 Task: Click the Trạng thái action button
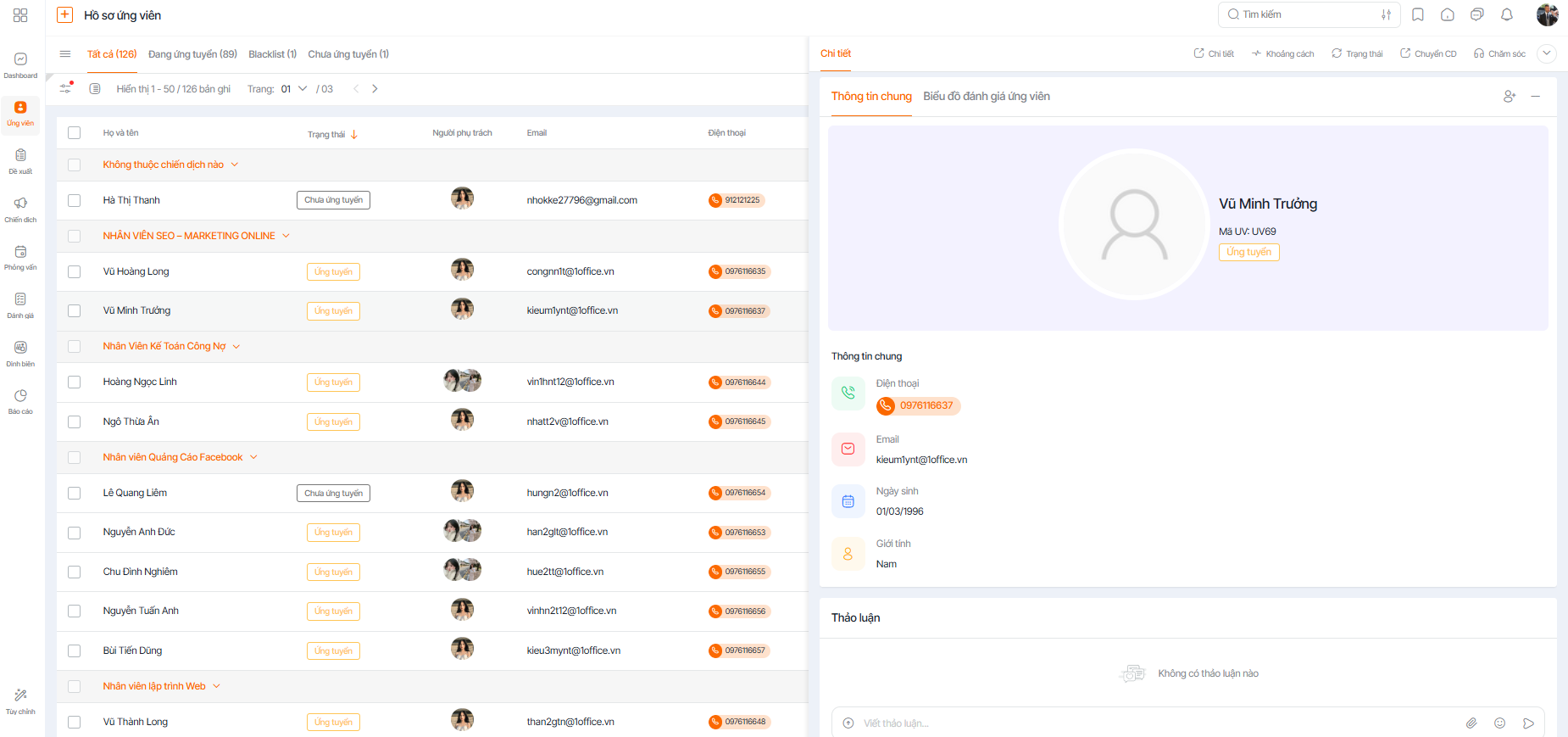coord(1357,53)
